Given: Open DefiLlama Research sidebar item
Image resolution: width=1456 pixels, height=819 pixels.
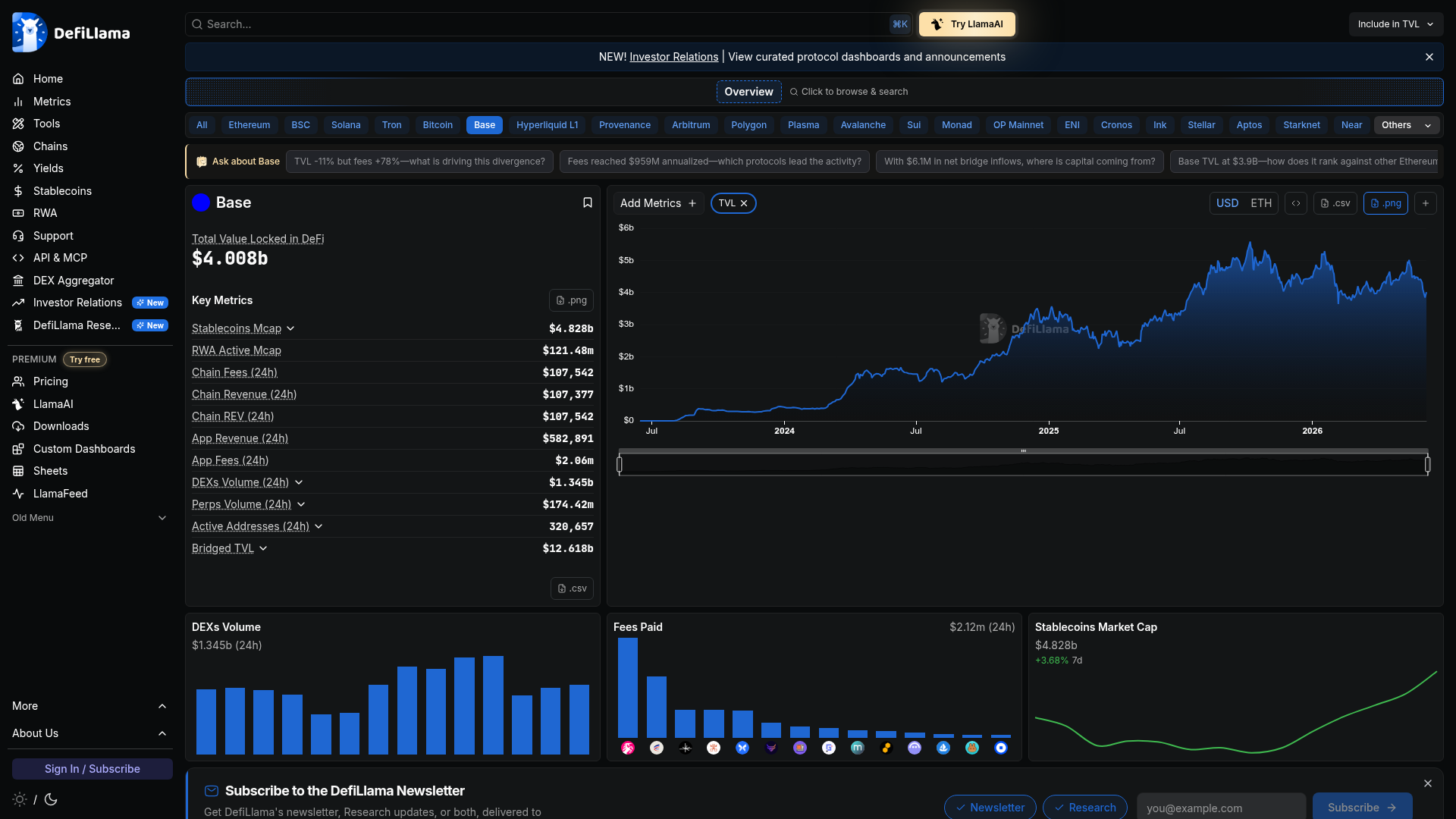Looking at the screenshot, I should pos(77,325).
